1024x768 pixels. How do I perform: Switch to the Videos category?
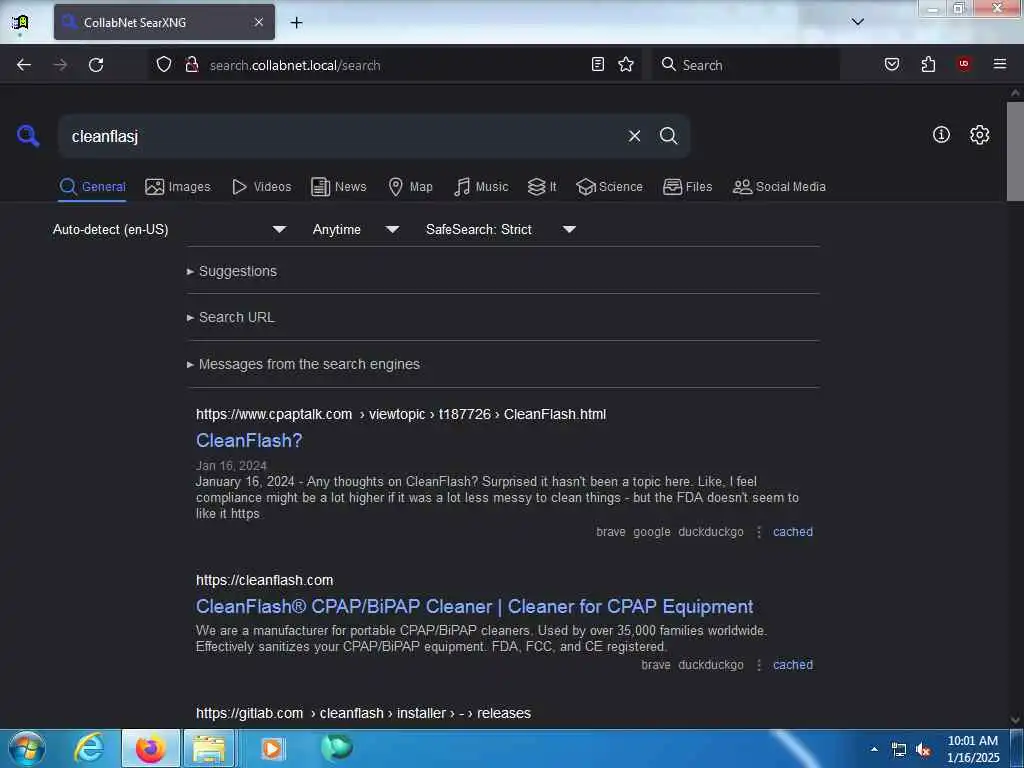[261, 187]
